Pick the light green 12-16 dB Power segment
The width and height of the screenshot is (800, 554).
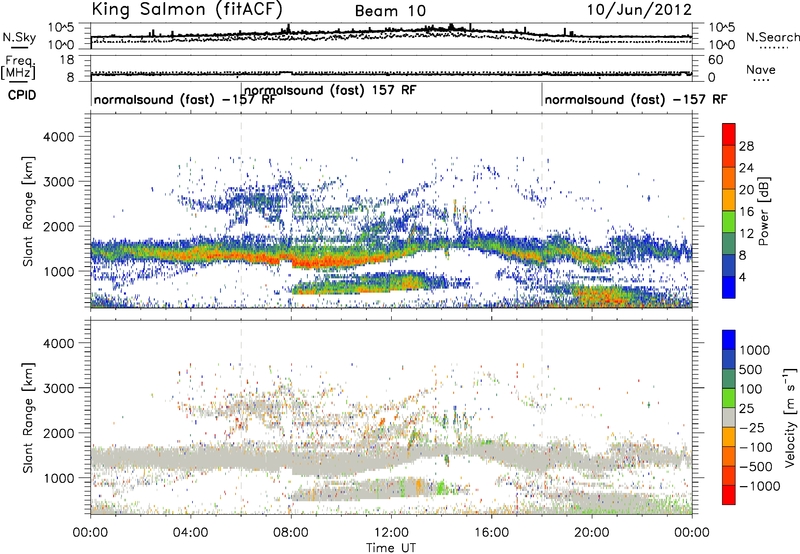729,222
